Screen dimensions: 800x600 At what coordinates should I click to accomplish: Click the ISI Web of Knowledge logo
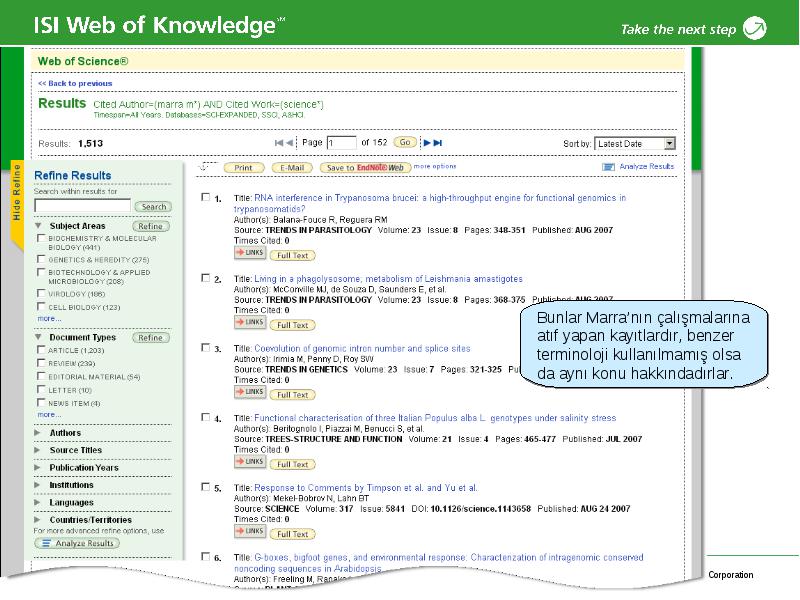159,24
